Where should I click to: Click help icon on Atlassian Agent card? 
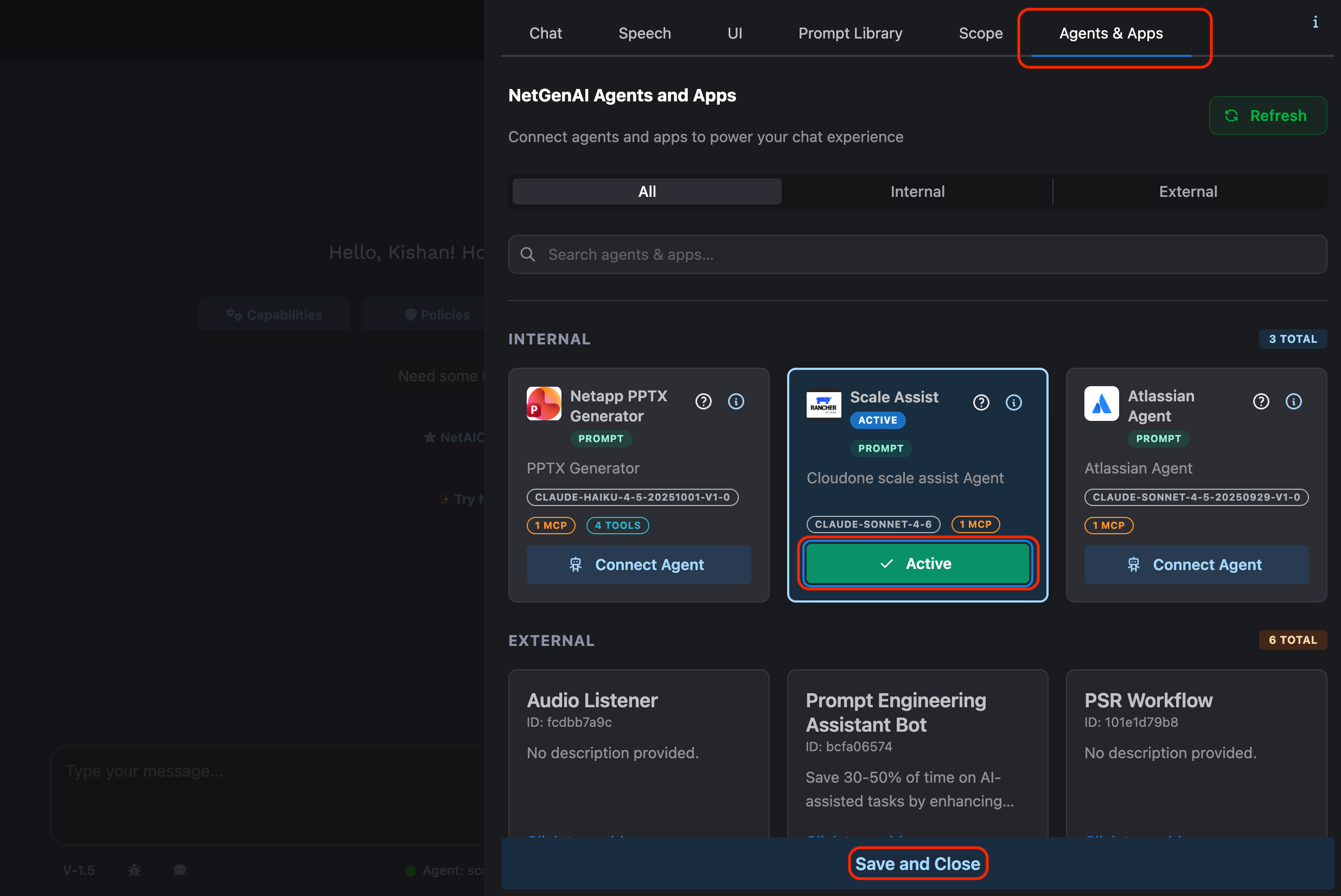[x=1261, y=402]
